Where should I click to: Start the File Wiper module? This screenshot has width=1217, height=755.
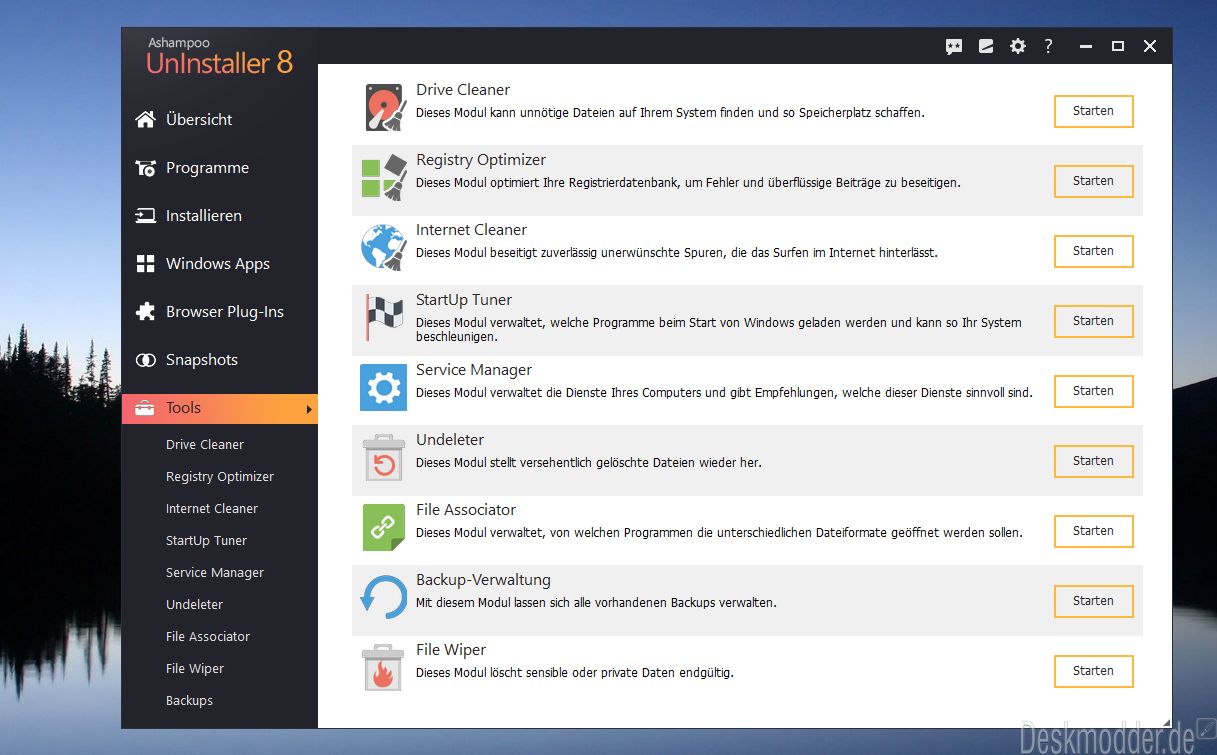pos(1093,671)
